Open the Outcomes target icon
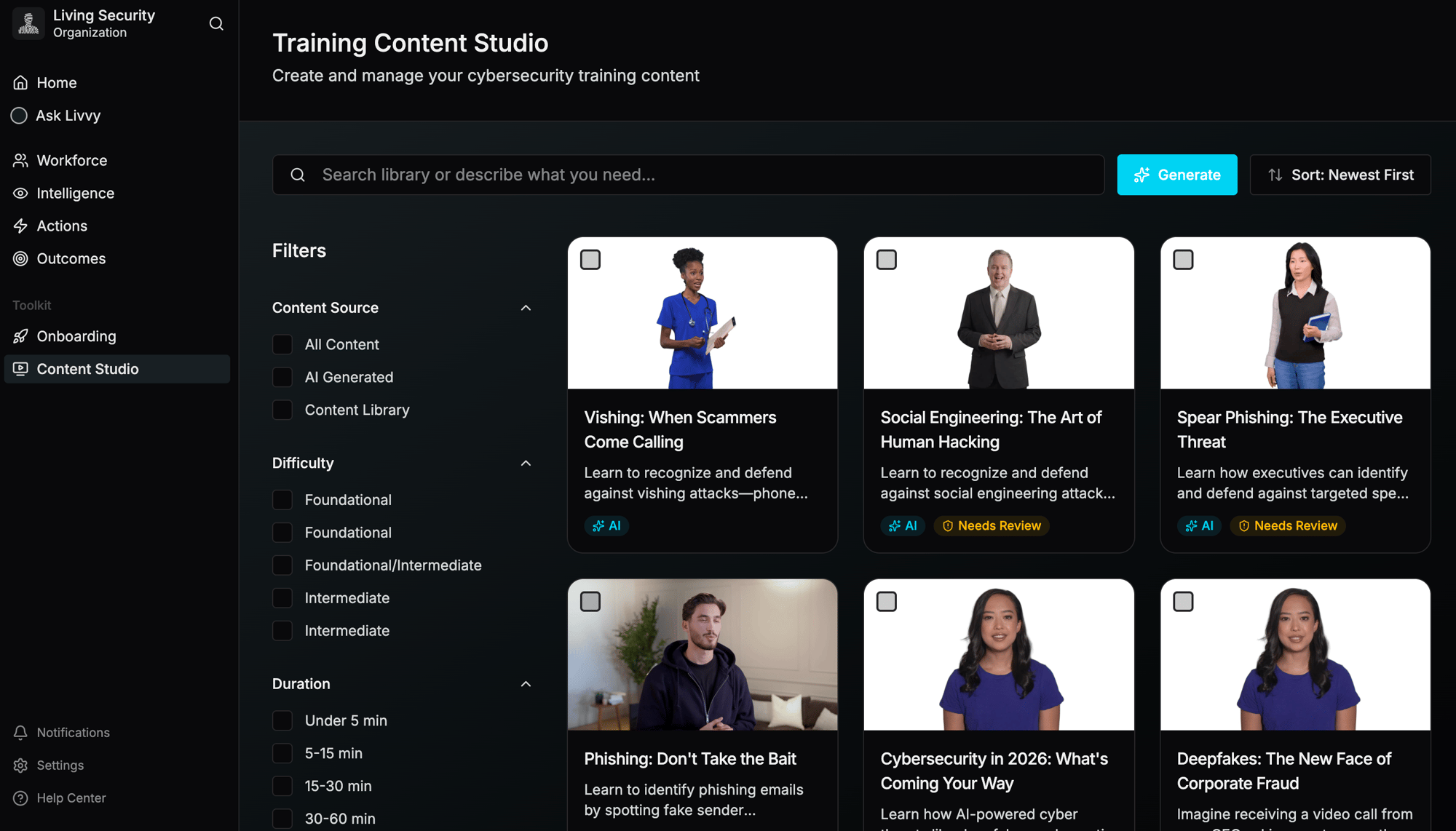The height and width of the screenshot is (831, 1456). [20, 258]
